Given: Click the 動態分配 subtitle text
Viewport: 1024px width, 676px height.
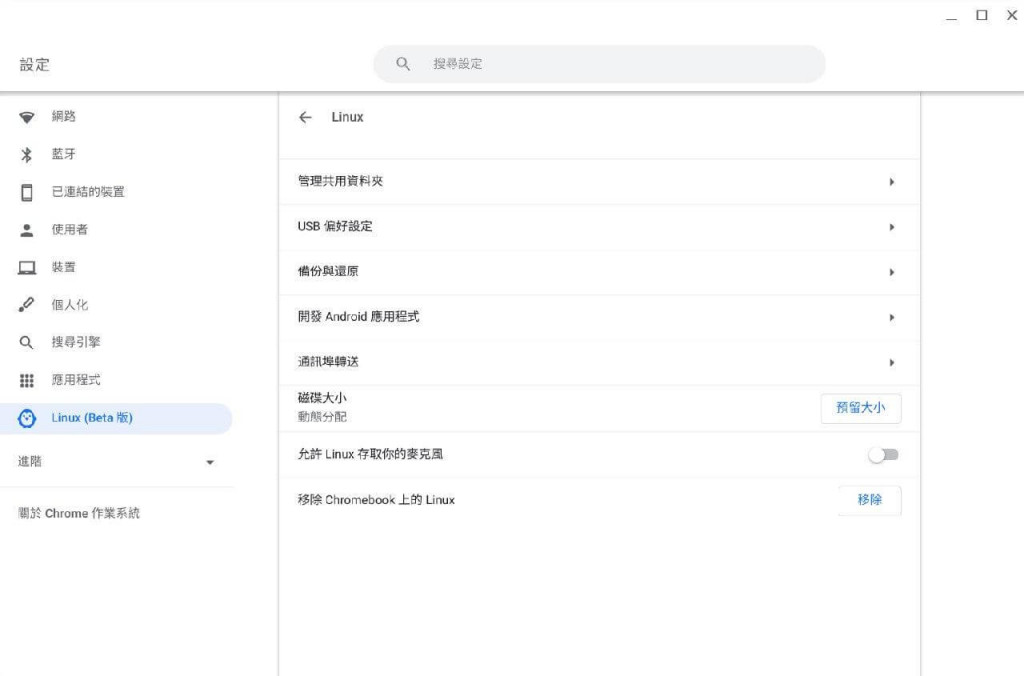Looking at the screenshot, I should click(322, 417).
